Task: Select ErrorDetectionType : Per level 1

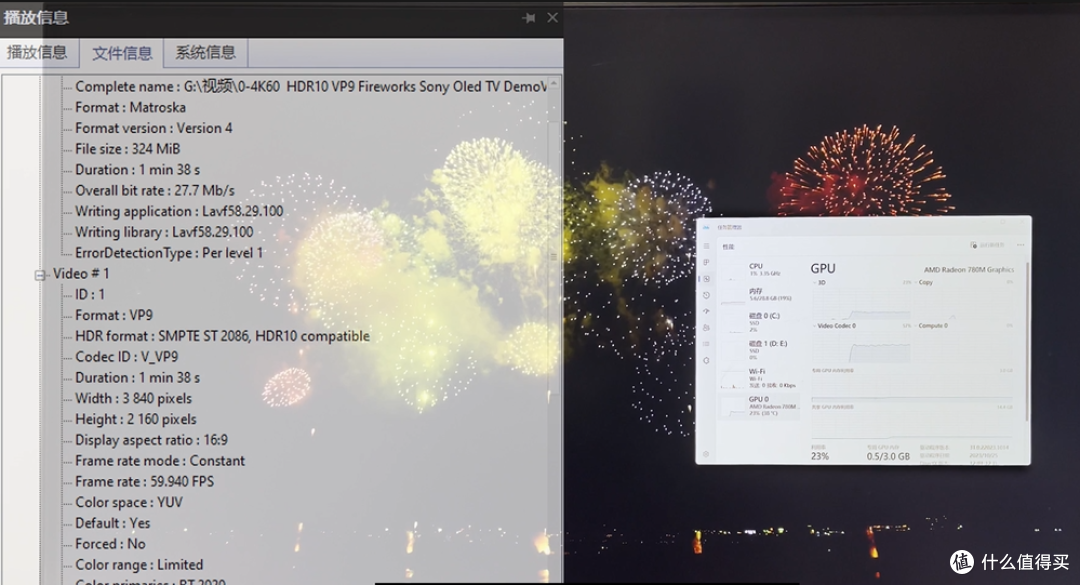Action: pos(169,253)
